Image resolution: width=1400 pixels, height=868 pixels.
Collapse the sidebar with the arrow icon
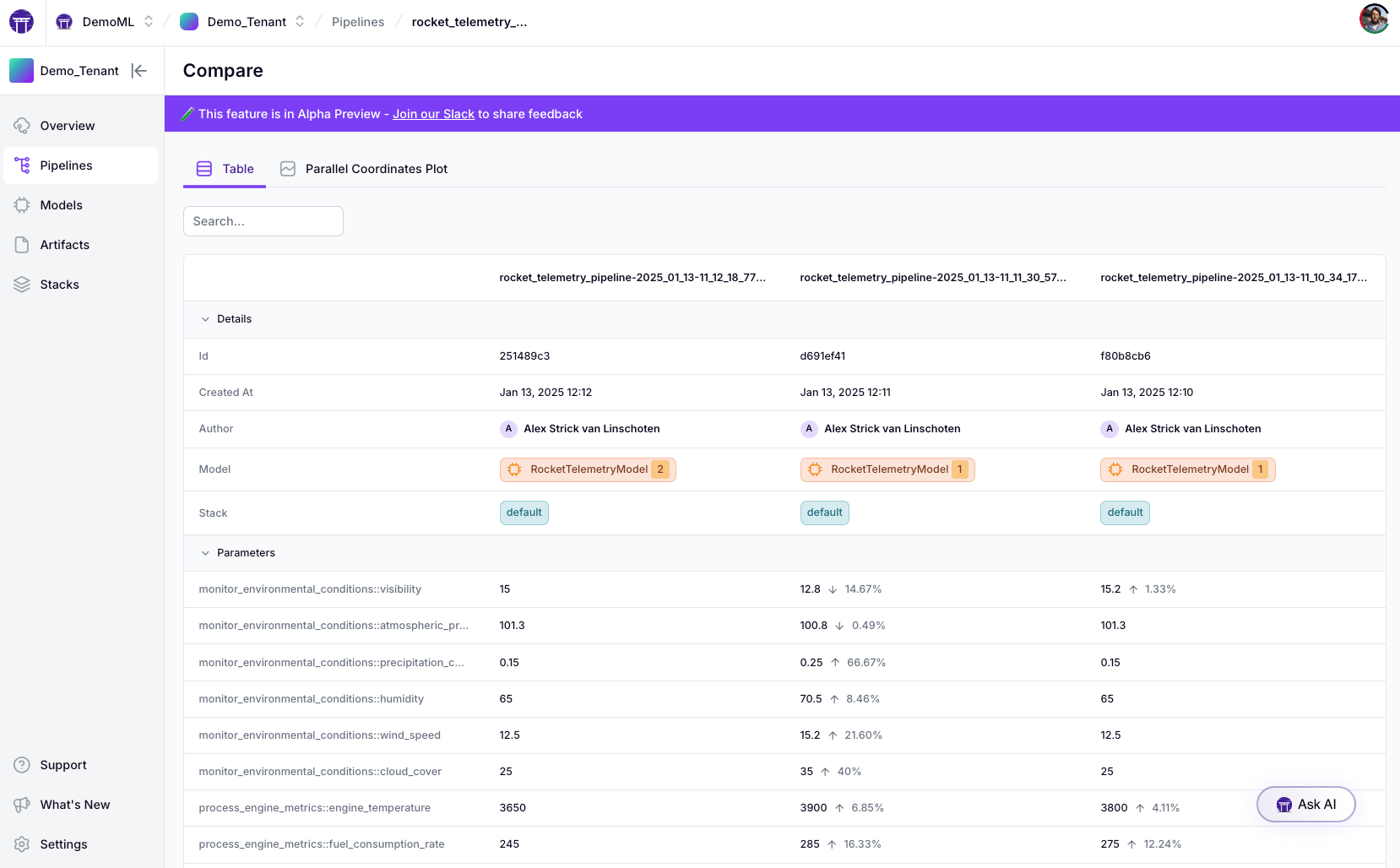coord(139,71)
